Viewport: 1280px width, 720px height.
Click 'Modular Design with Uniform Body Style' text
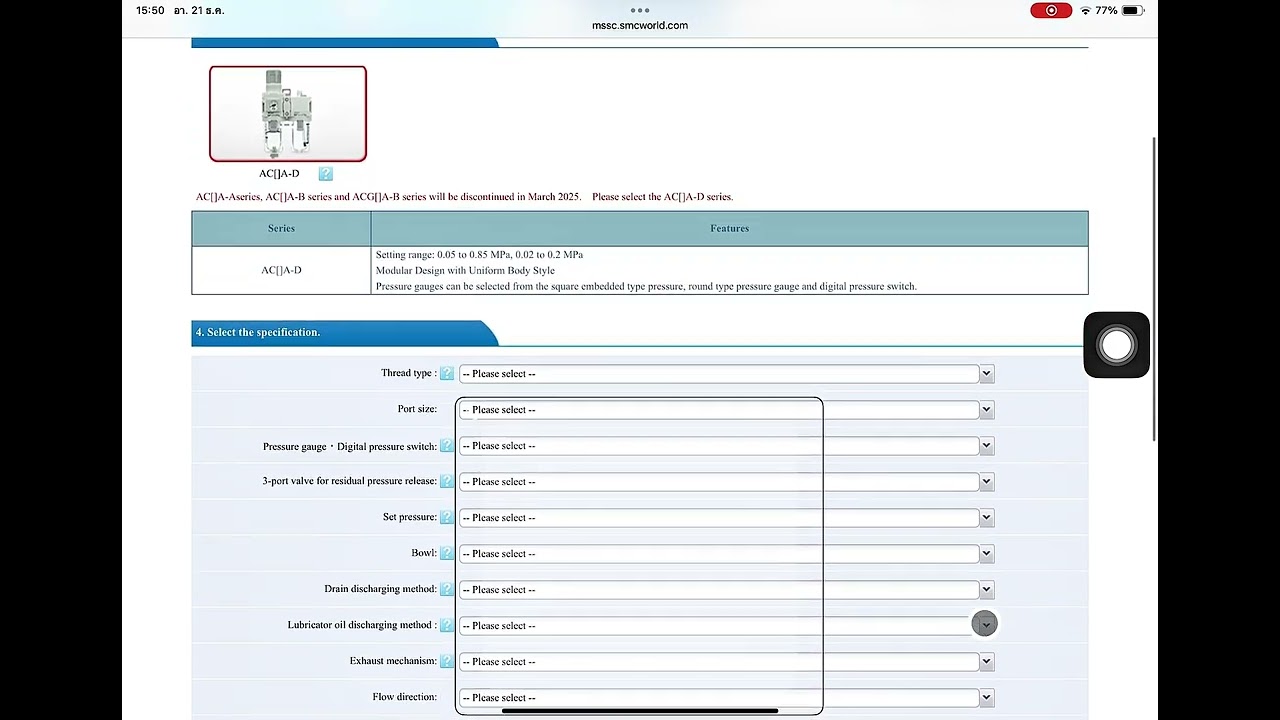click(465, 270)
